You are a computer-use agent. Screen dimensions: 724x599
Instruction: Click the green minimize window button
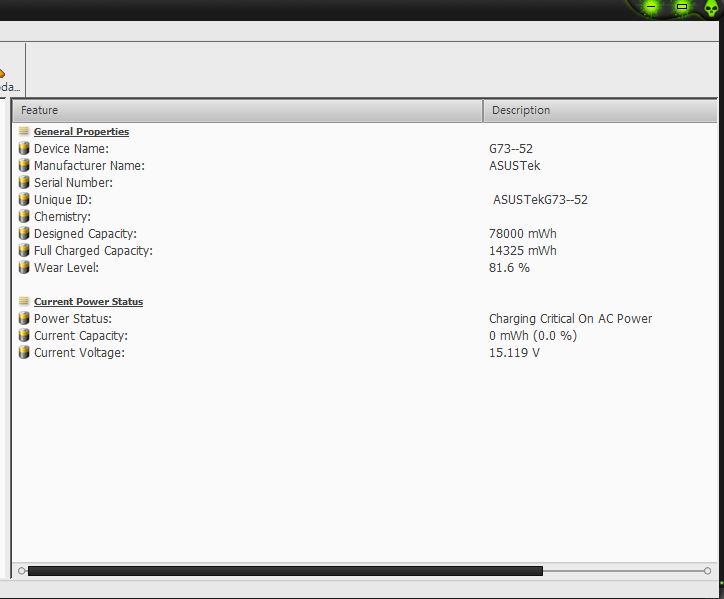(651, 6)
